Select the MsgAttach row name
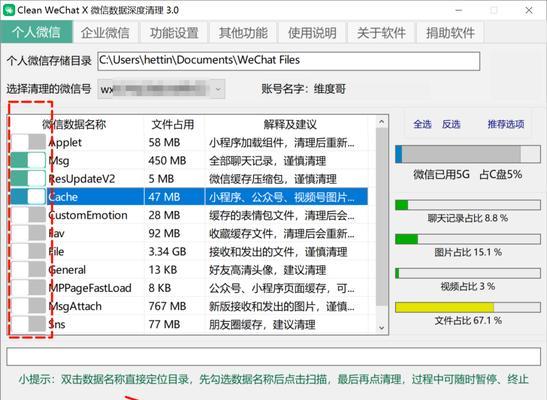547x400 pixels. coord(75,306)
